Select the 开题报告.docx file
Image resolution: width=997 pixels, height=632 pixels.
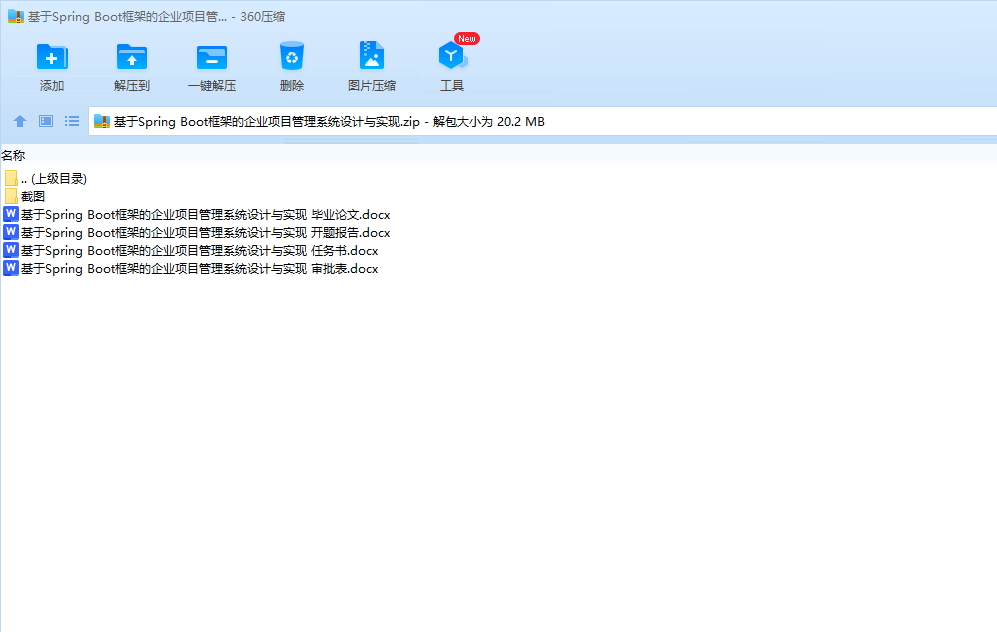coord(197,233)
